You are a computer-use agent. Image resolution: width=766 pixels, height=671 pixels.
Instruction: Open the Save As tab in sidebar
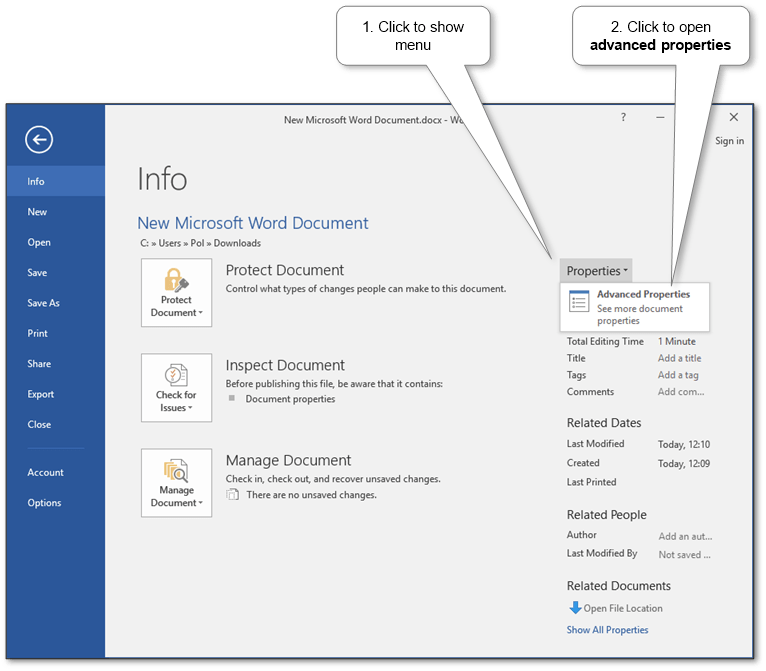pyautogui.click(x=43, y=303)
